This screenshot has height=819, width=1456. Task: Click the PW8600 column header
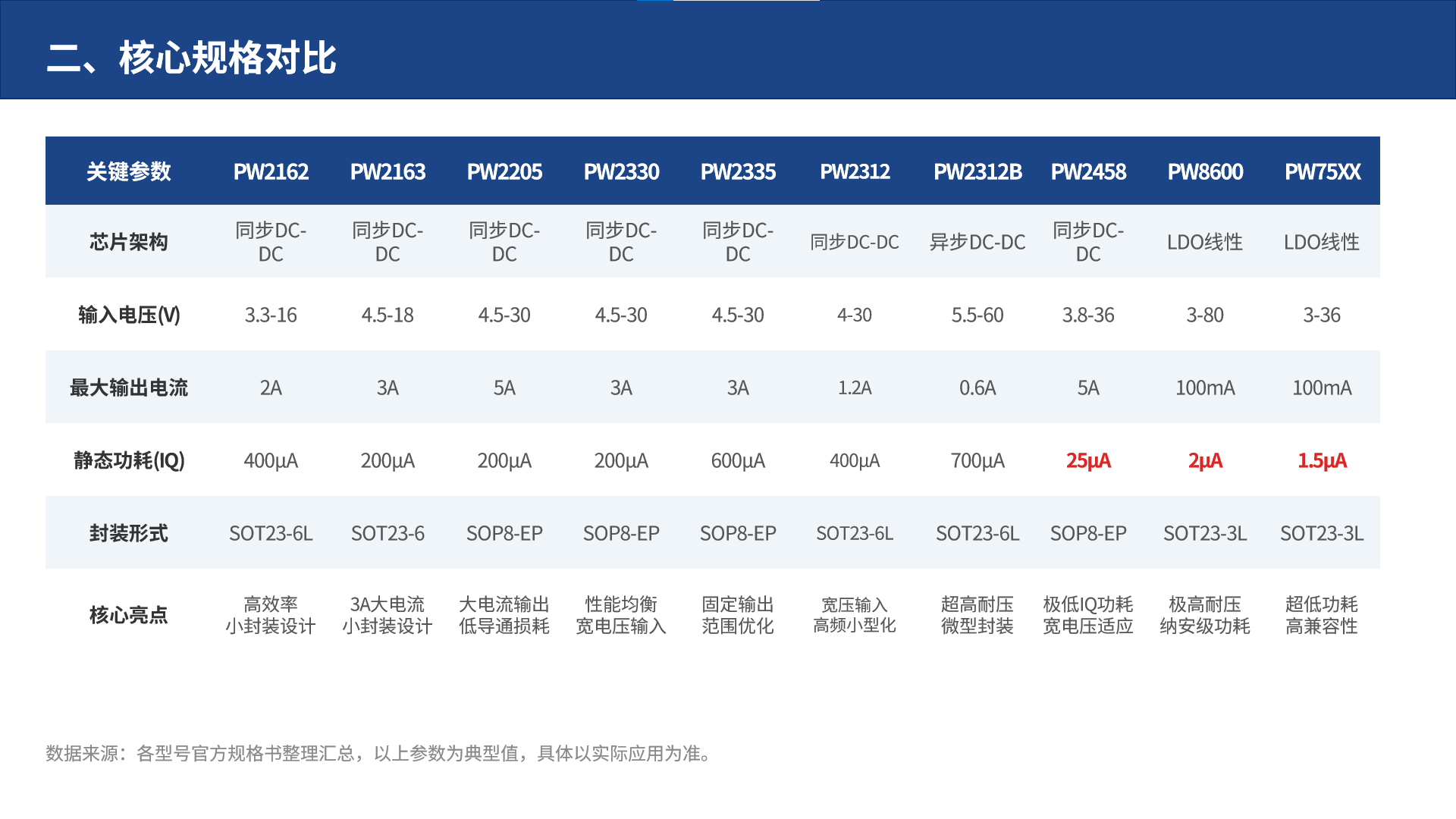1205,171
